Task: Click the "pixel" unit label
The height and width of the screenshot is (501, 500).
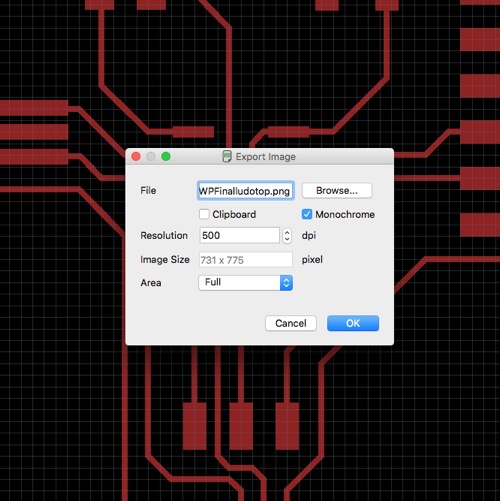Action: (312, 260)
